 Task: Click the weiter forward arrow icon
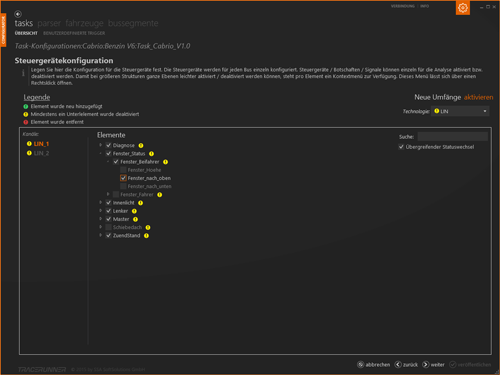click(426, 364)
